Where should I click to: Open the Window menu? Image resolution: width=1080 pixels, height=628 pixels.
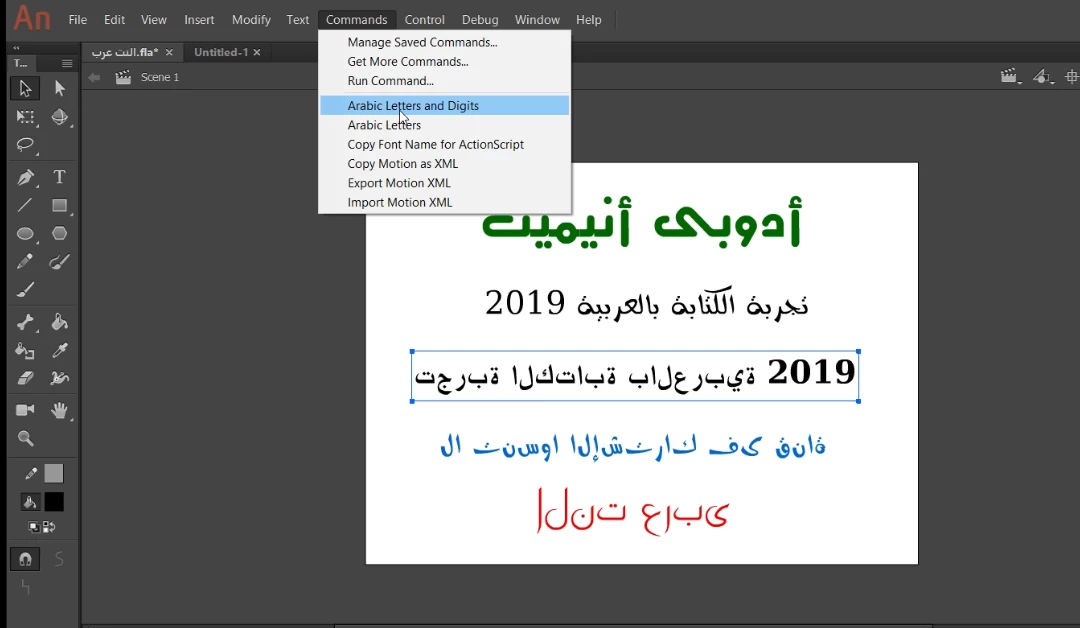(x=537, y=20)
